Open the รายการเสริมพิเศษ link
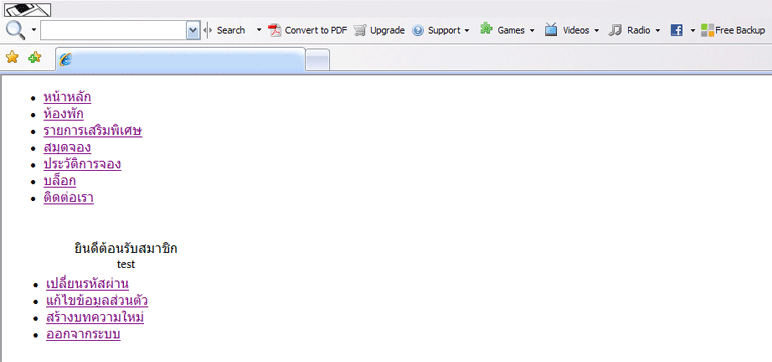The width and height of the screenshot is (772, 362). (93, 131)
